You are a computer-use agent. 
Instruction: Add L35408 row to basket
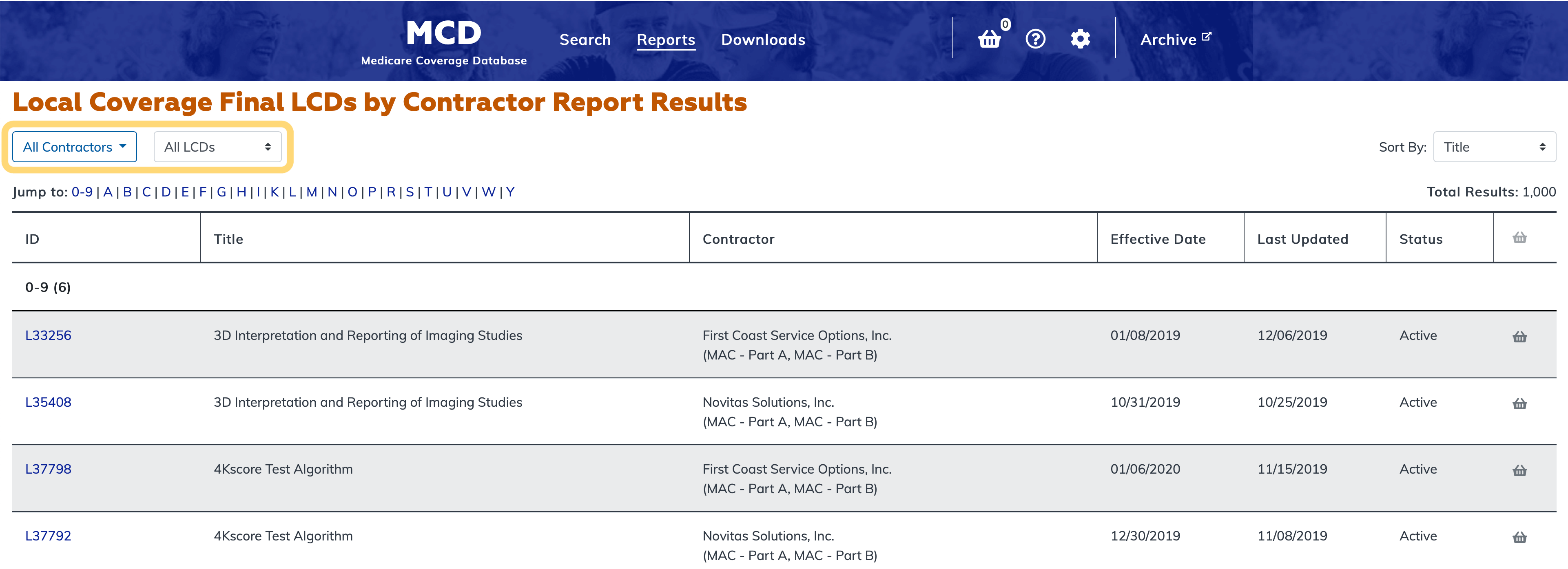(x=1519, y=404)
